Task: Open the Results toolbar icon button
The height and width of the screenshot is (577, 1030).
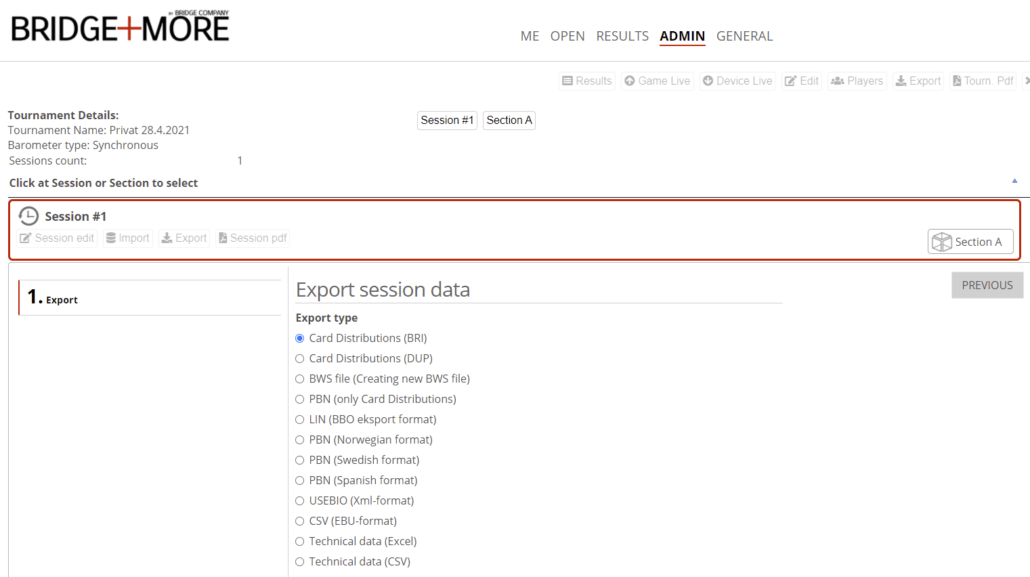Action: 587,81
